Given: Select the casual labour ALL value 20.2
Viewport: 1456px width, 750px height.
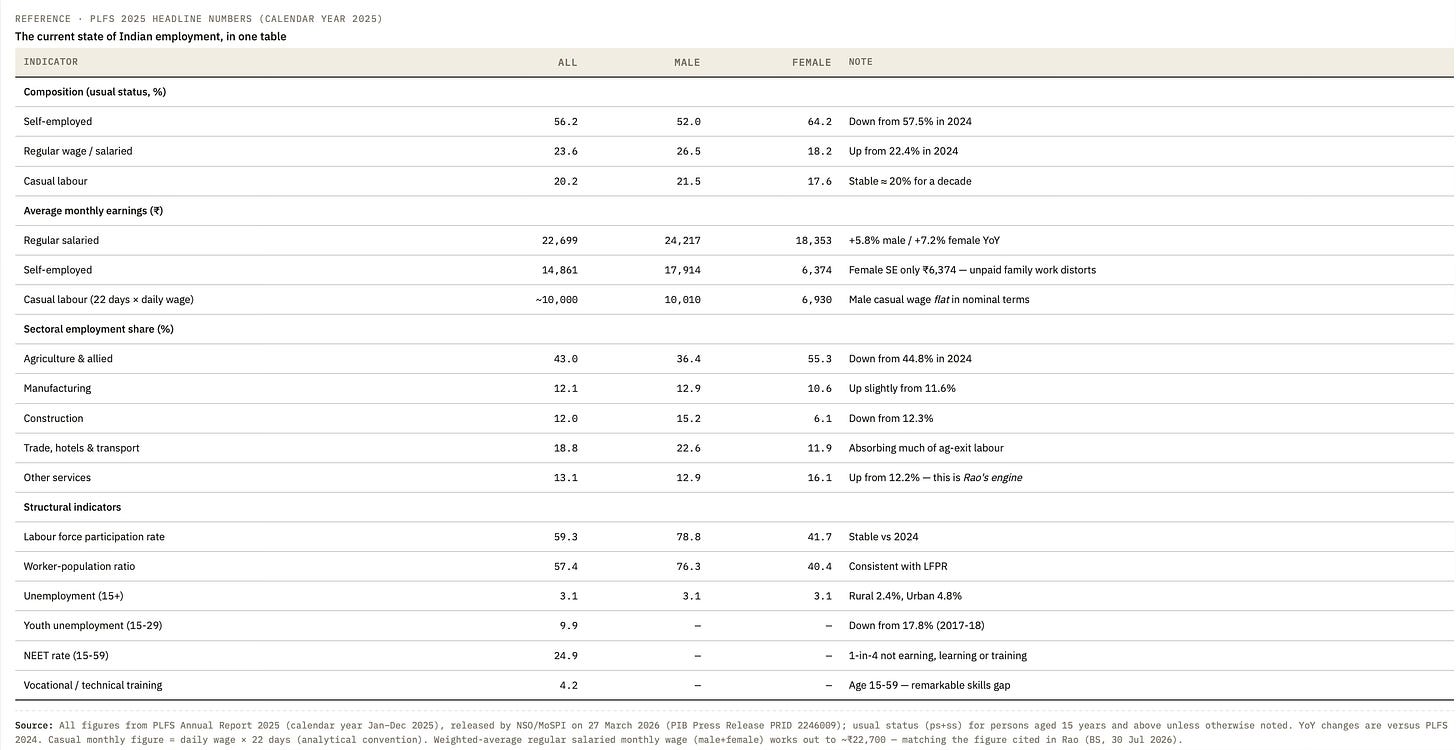Looking at the screenshot, I should 566,181.
